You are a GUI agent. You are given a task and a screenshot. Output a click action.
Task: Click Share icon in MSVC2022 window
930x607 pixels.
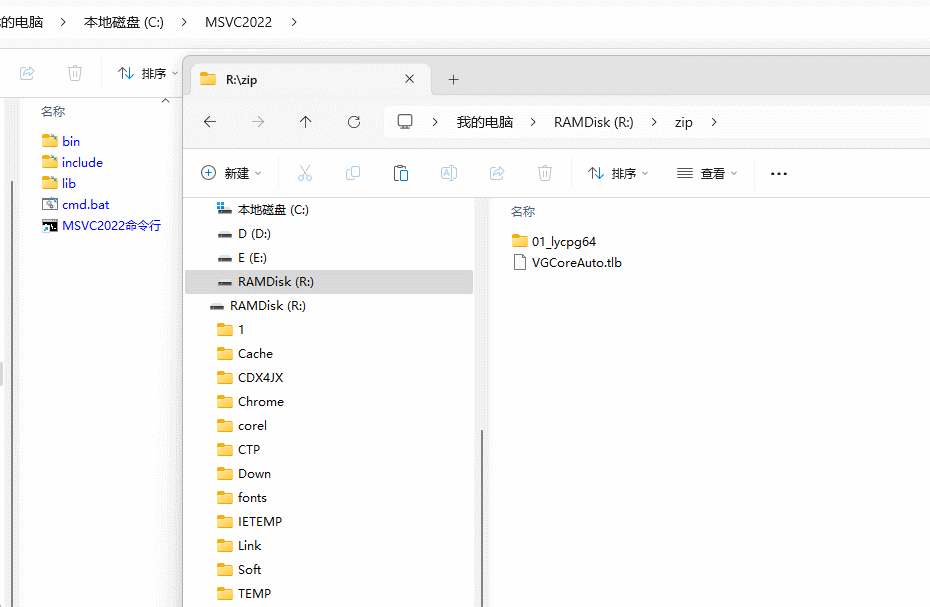pyautogui.click(x=27, y=73)
